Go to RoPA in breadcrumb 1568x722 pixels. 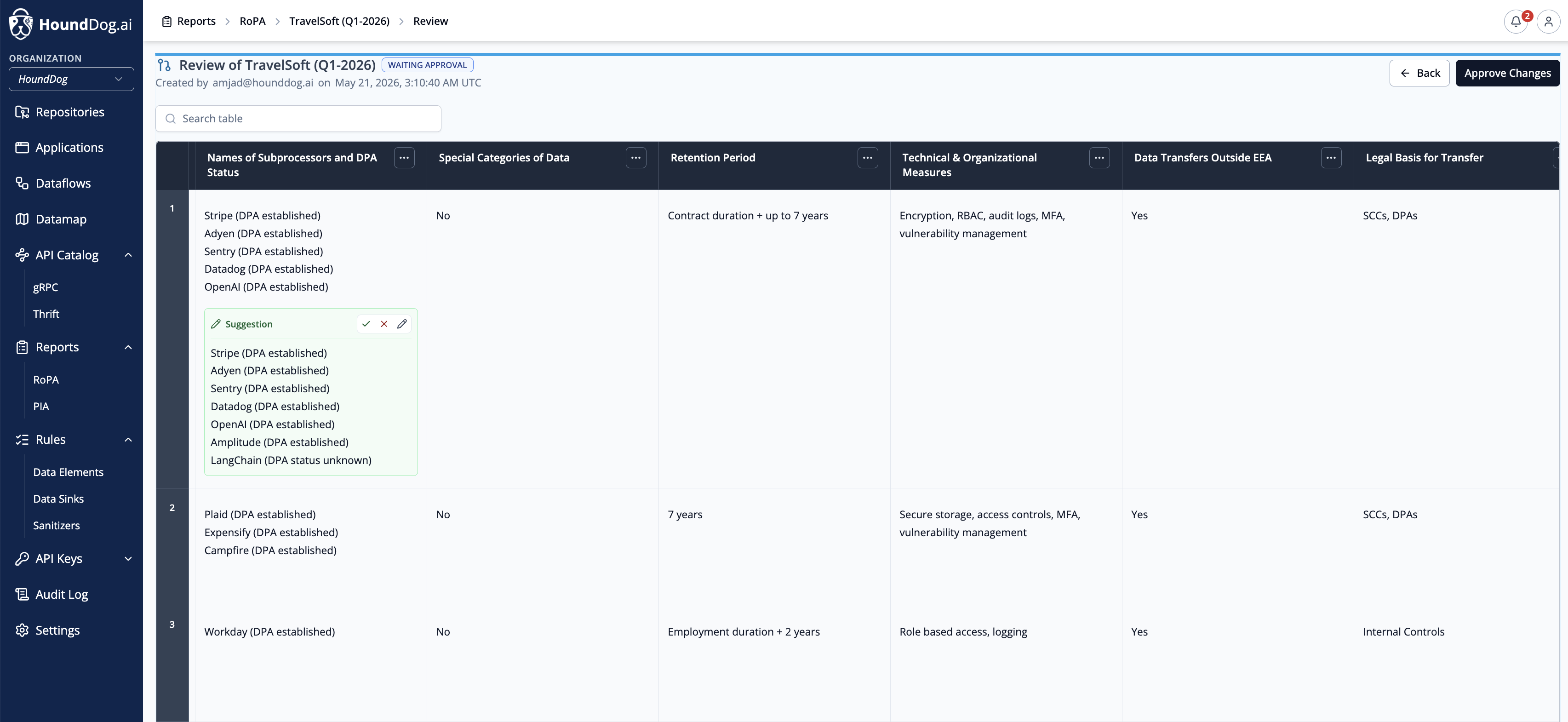pyautogui.click(x=252, y=21)
